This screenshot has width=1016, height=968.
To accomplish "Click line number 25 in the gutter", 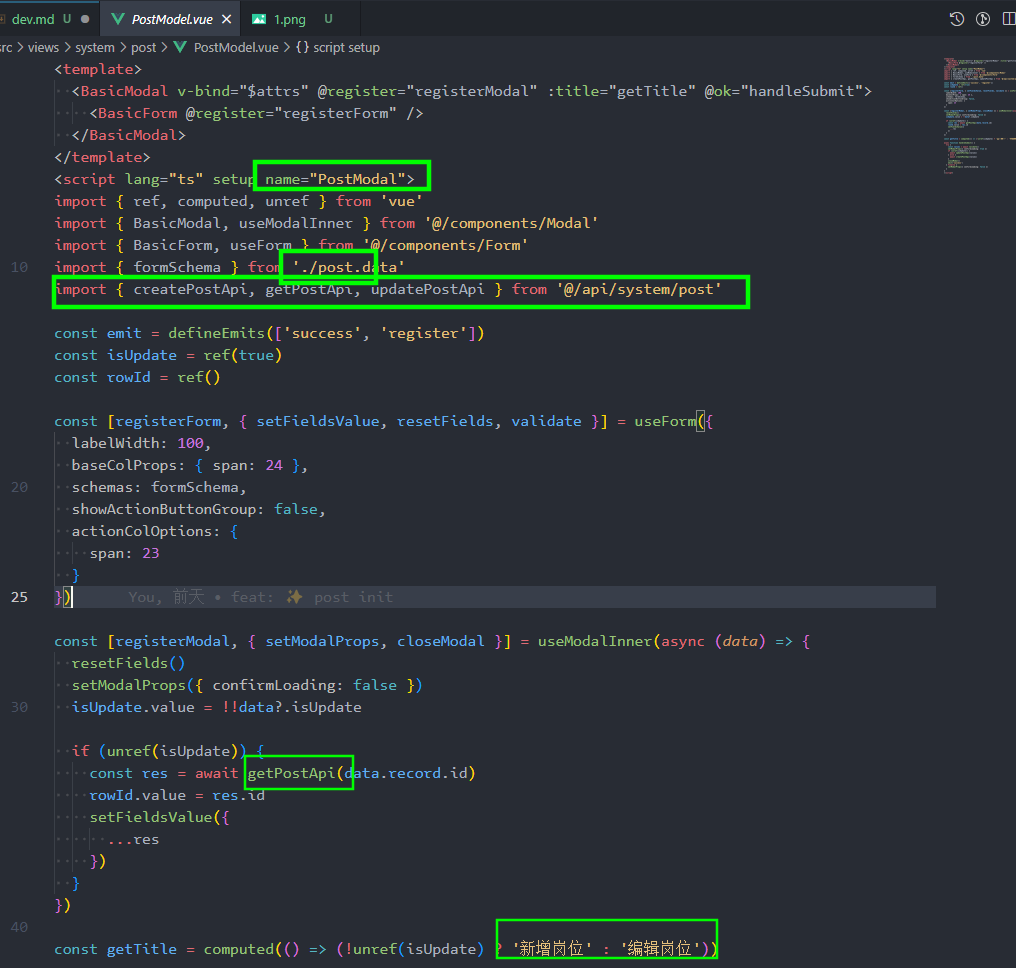I will pos(19,597).
